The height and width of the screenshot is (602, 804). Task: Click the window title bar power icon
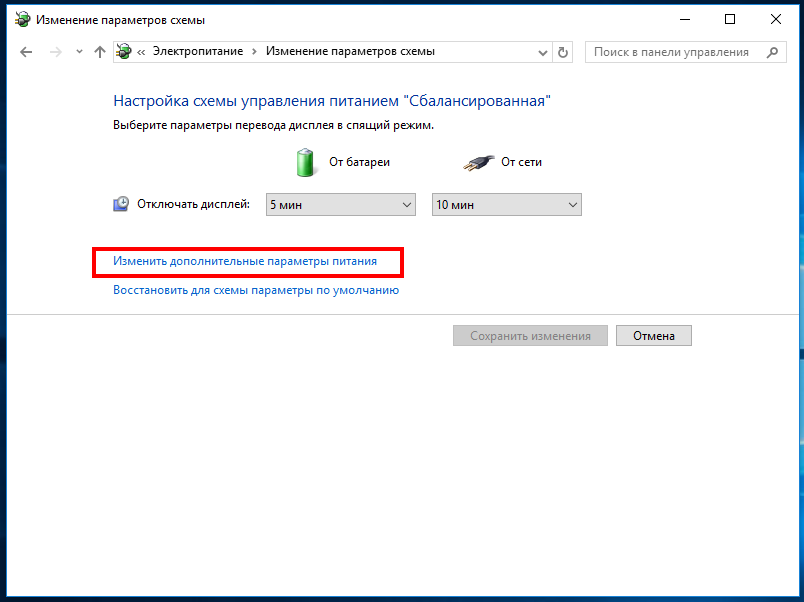pyautogui.click(x=23, y=19)
